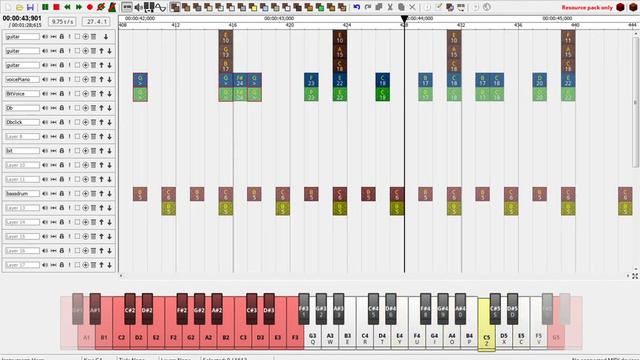Edit the BitVoice layer name field
The height and width of the screenshot is (360, 640).
coord(22,93)
